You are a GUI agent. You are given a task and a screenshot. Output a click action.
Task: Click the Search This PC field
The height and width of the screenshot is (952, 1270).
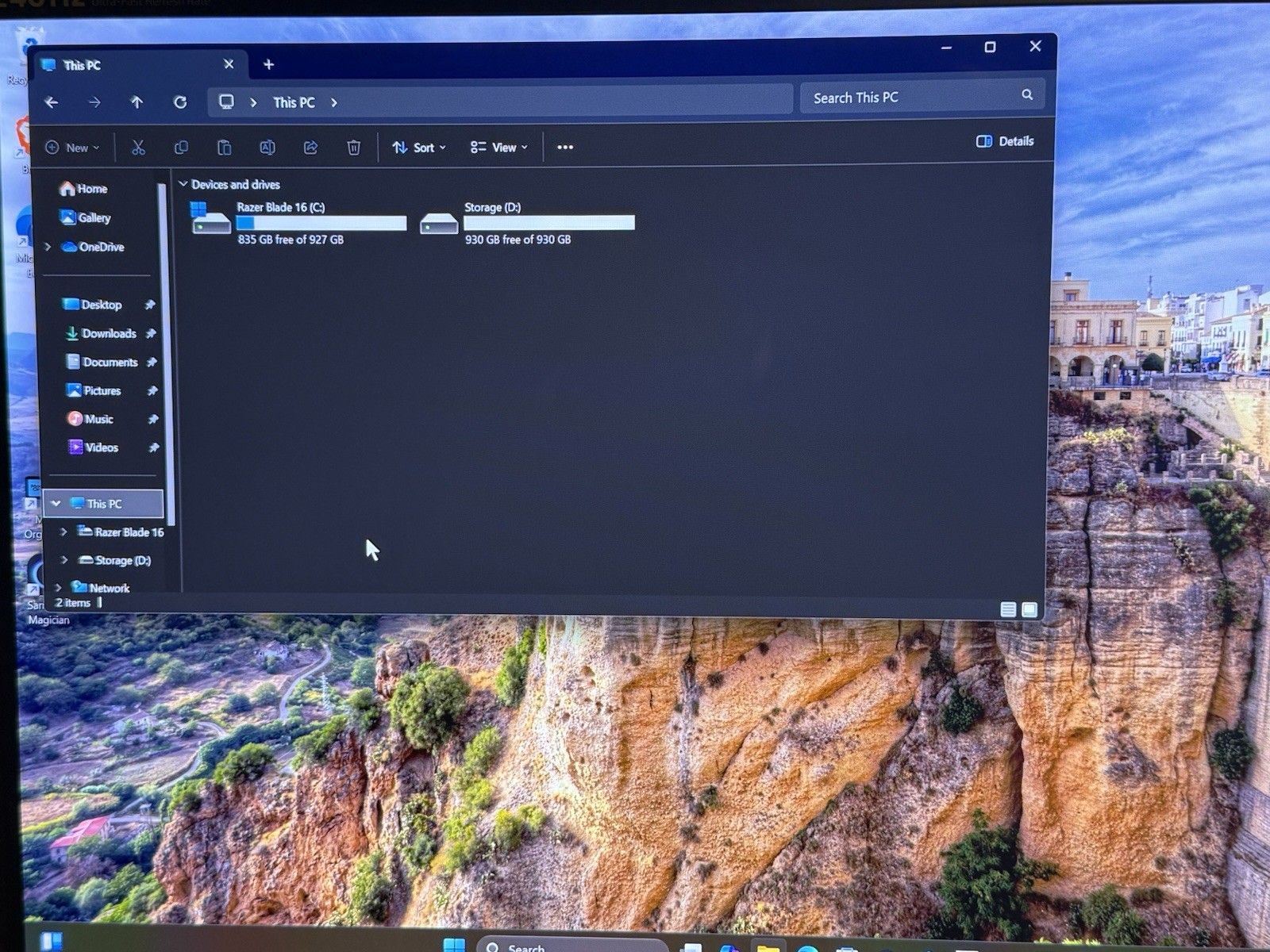point(922,97)
